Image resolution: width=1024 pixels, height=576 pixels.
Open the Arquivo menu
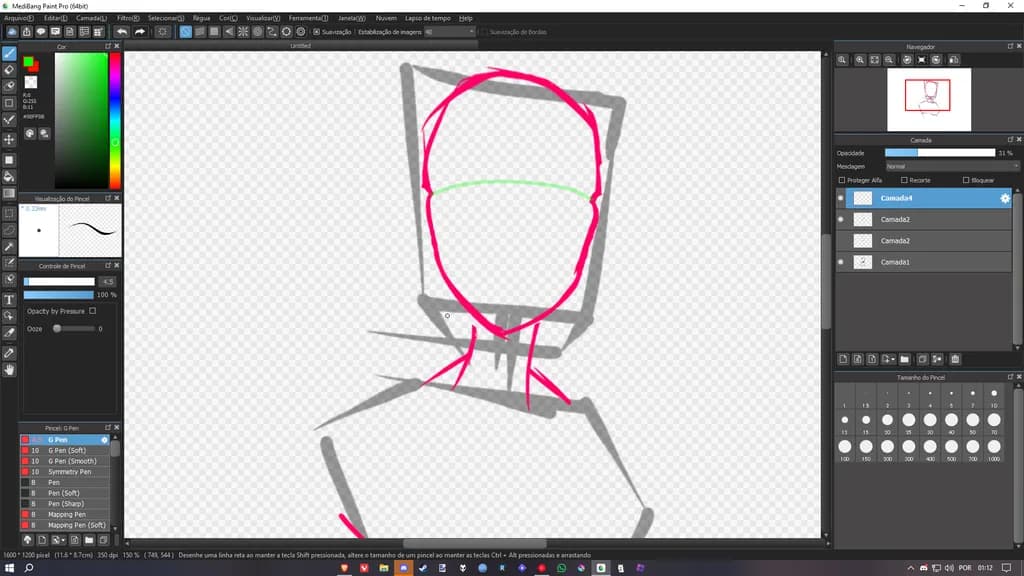pos(18,18)
